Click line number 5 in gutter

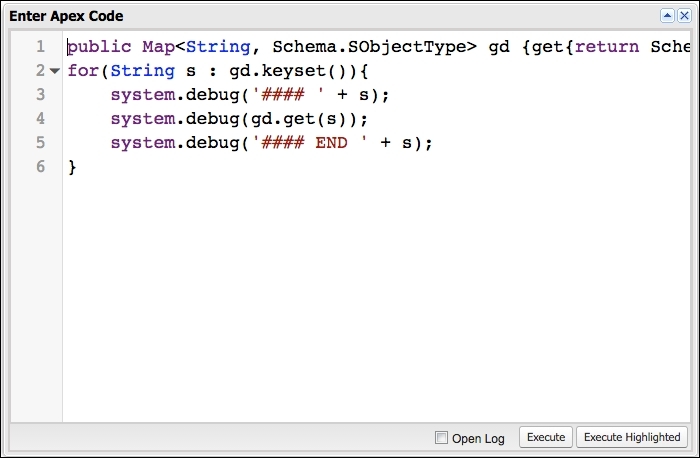coord(40,143)
